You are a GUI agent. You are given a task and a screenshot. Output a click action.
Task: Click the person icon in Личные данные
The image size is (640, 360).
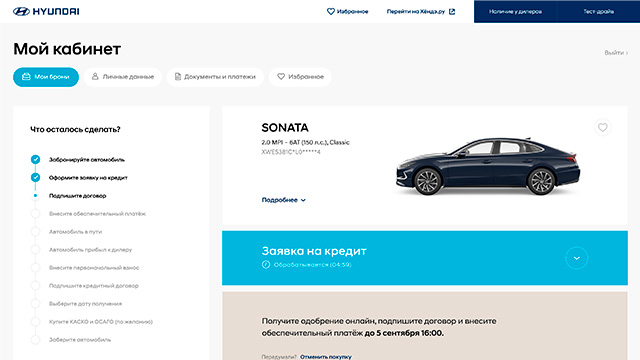tap(95, 76)
